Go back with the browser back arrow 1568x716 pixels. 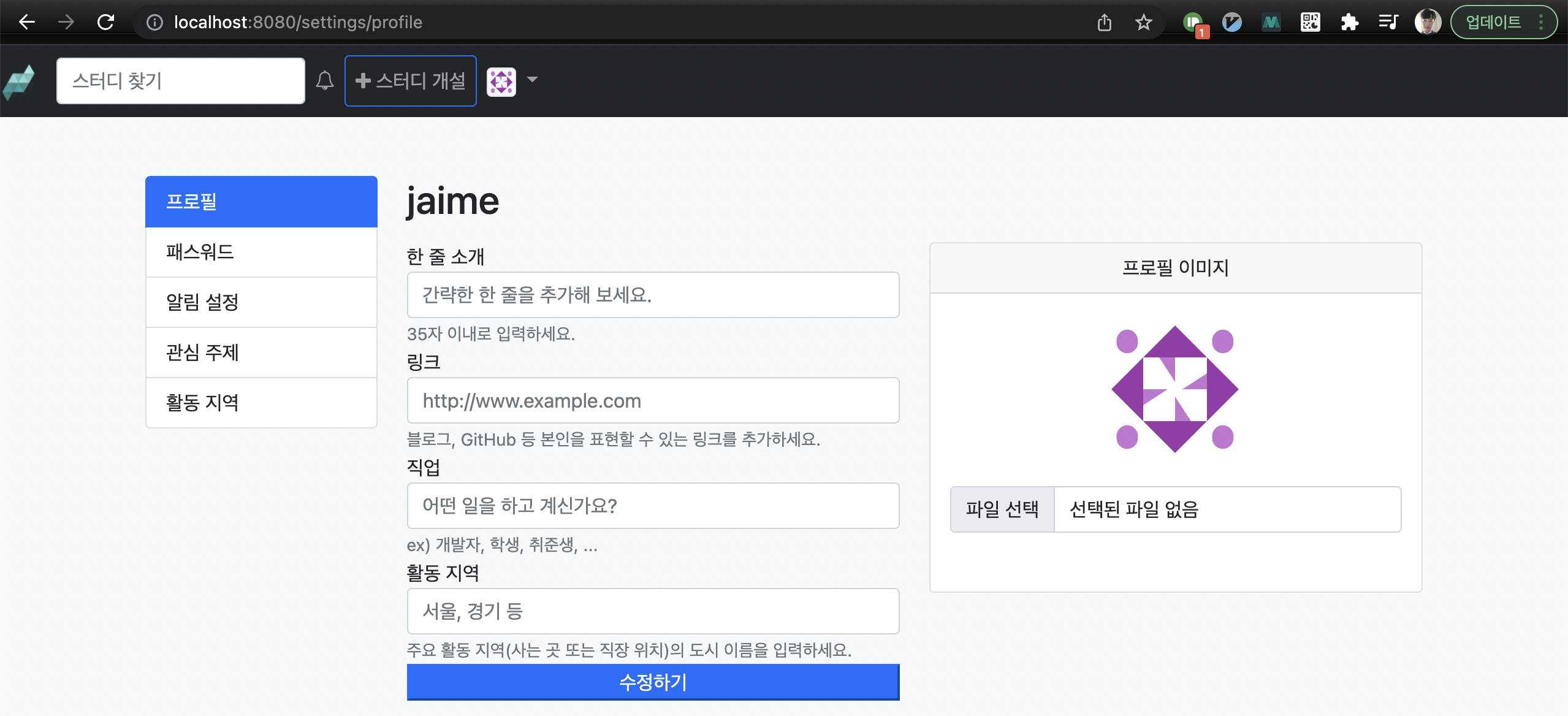[x=27, y=23]
